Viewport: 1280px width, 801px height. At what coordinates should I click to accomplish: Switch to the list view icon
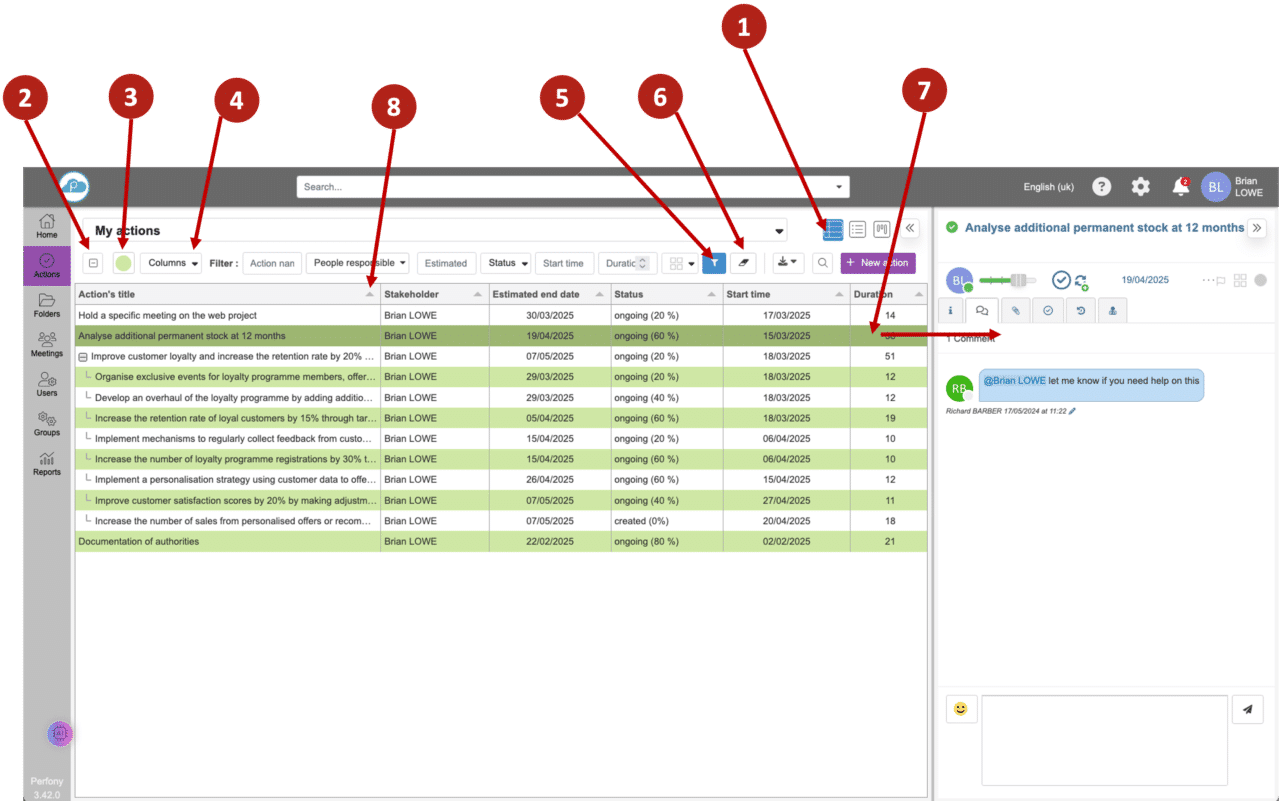(x=857, y=229)
